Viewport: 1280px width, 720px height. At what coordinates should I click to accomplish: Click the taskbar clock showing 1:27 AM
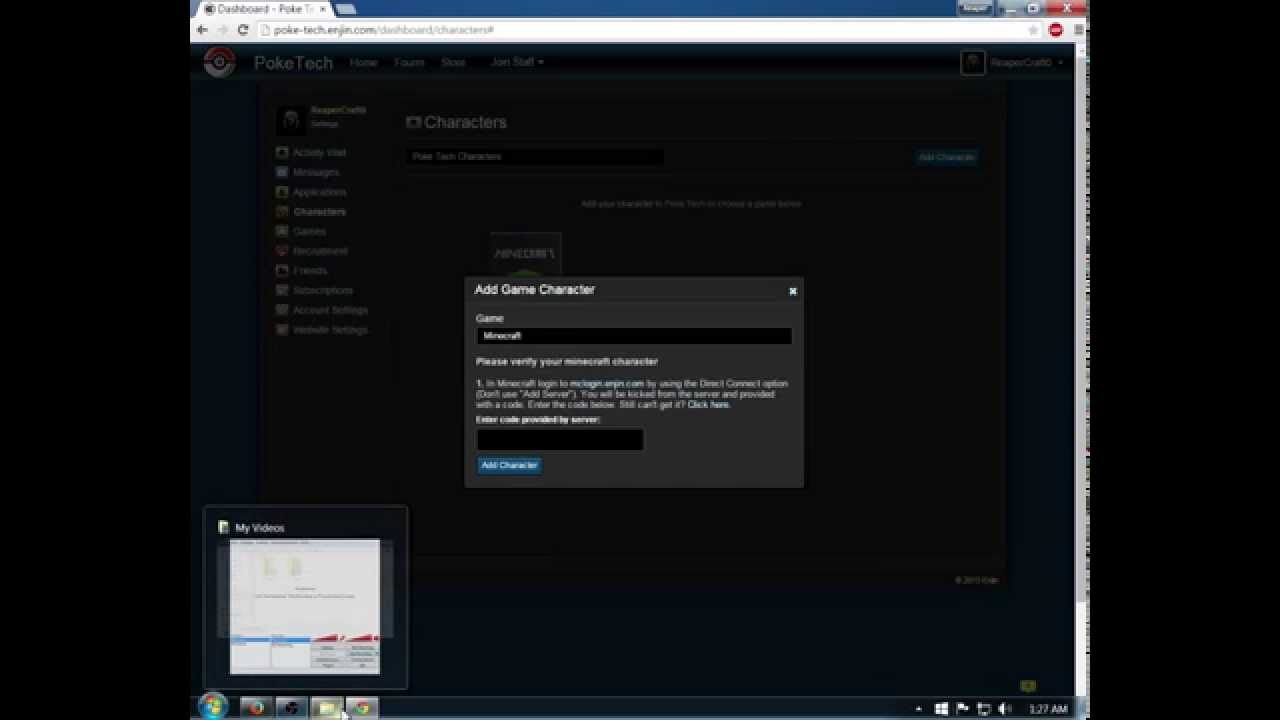coord(1047,709)
